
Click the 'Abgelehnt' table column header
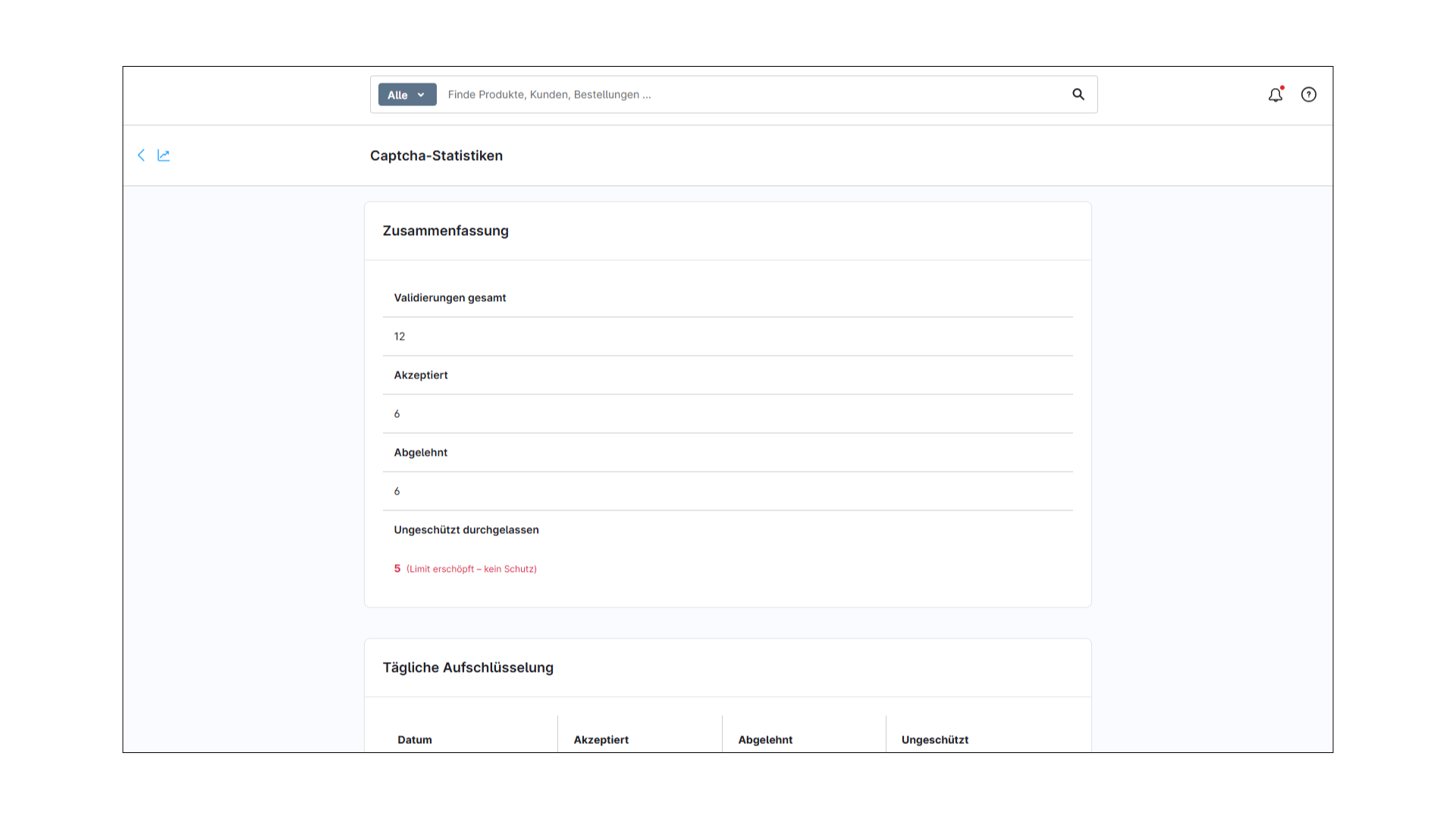click(765, 740)
